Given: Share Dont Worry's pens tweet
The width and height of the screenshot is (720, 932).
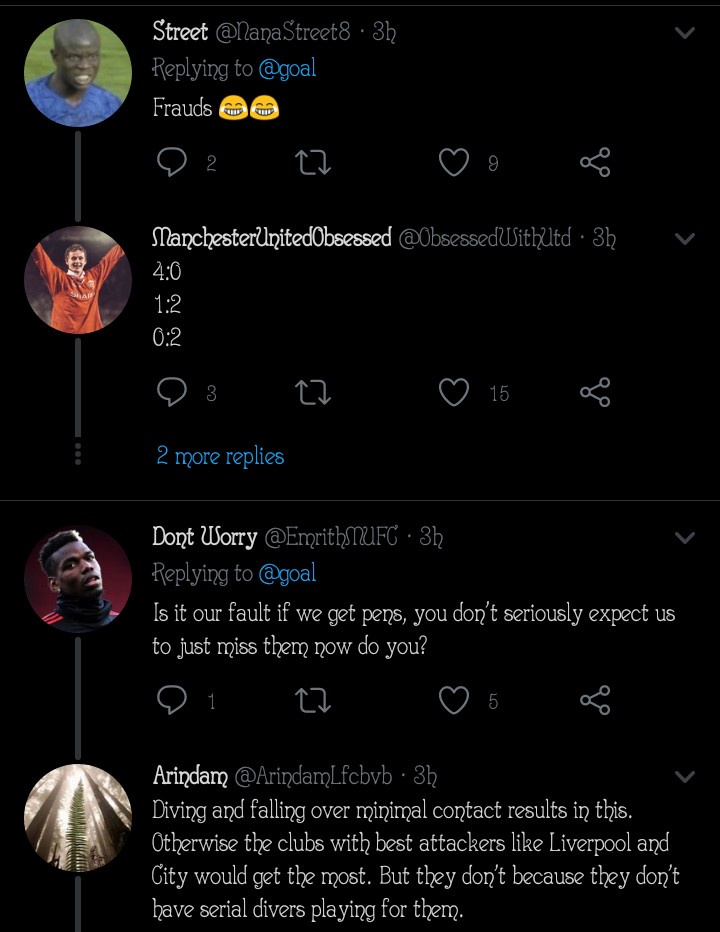Looking at the screenshot, I should [595, 700].
